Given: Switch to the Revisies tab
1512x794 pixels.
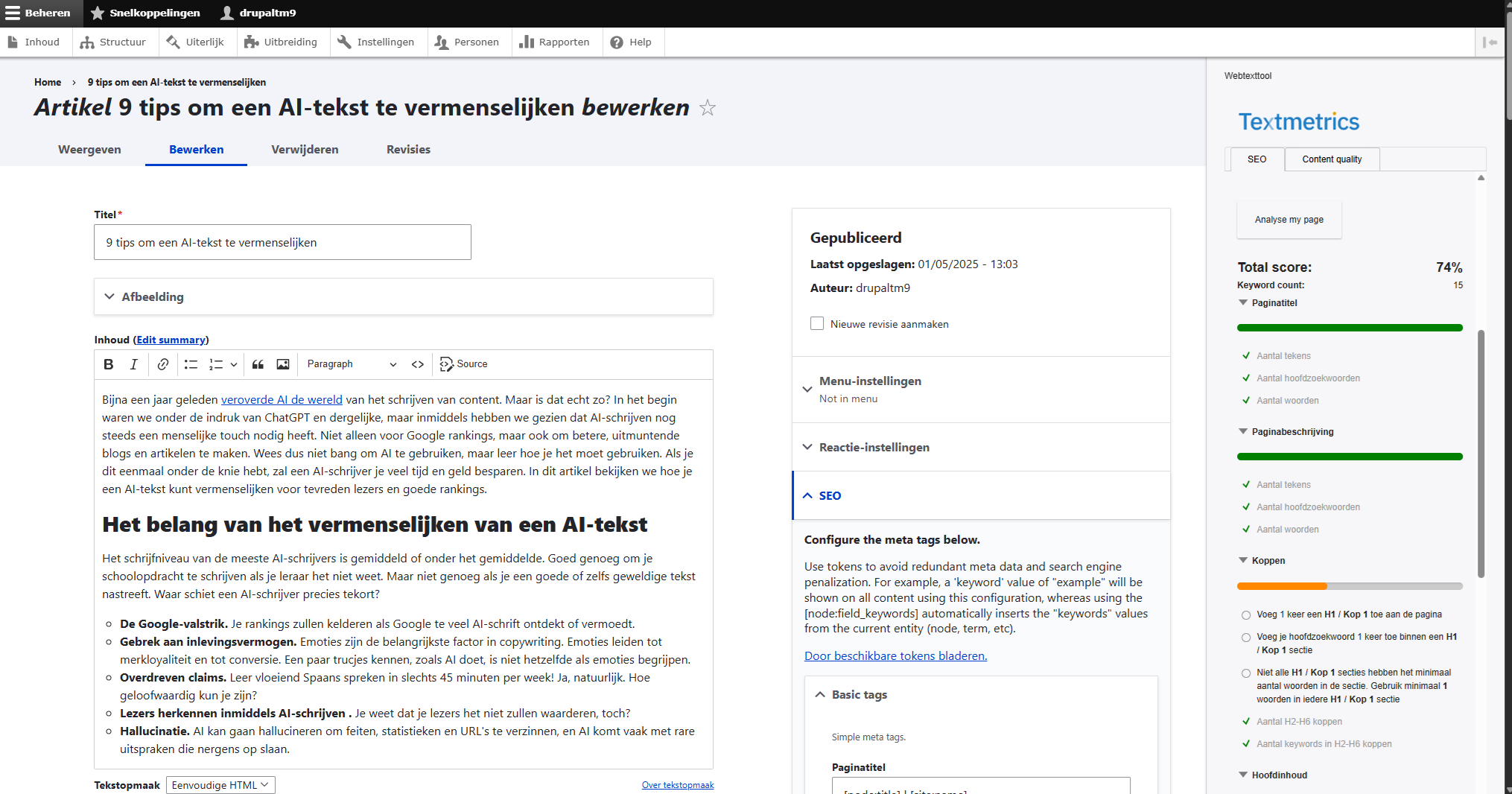Looking at the screenshot, I should pos(408,150).
